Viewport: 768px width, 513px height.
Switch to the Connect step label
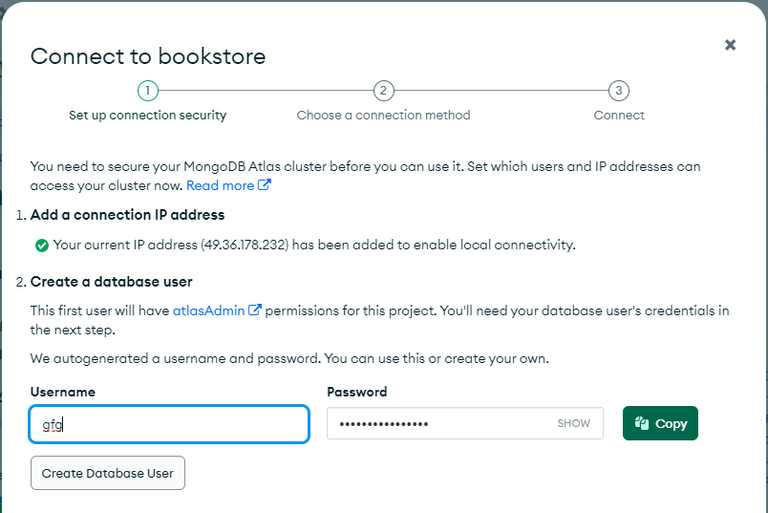[619, 115]
